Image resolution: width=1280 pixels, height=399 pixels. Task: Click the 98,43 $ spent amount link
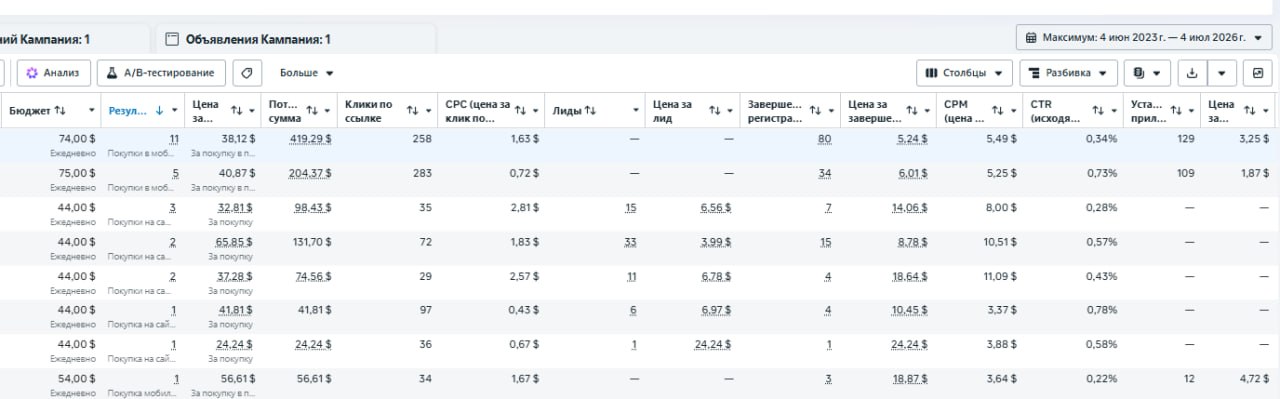[x=314, y=207]
